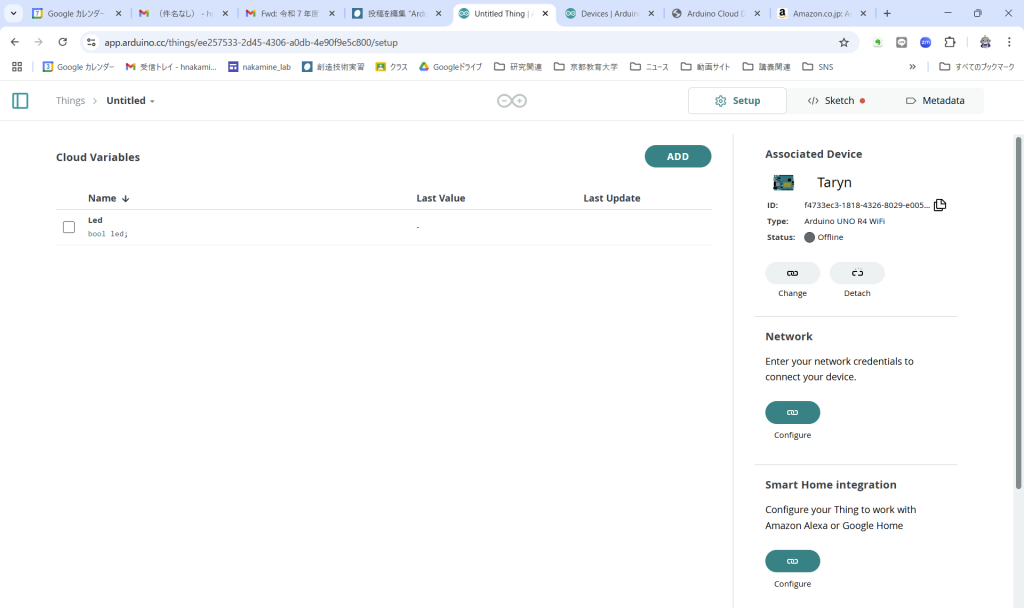Switch to the Metadata tab

934,101
